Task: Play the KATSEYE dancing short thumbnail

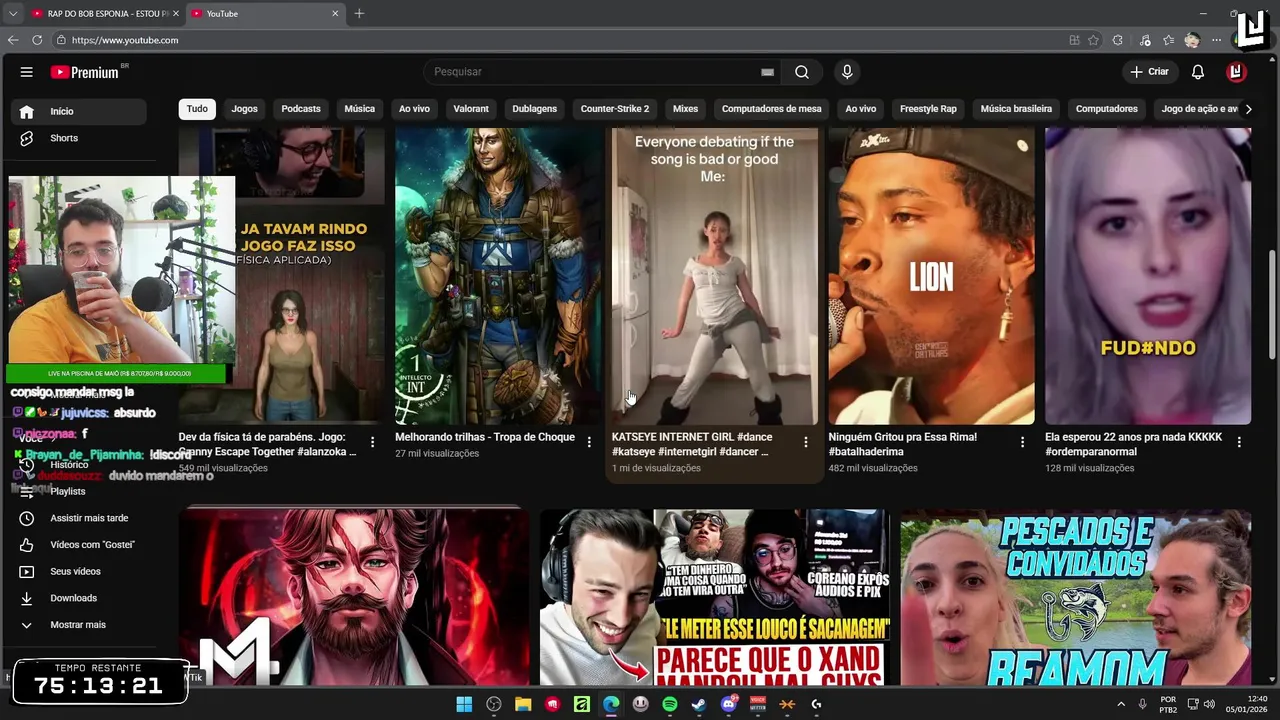Action: click(714, 276)
